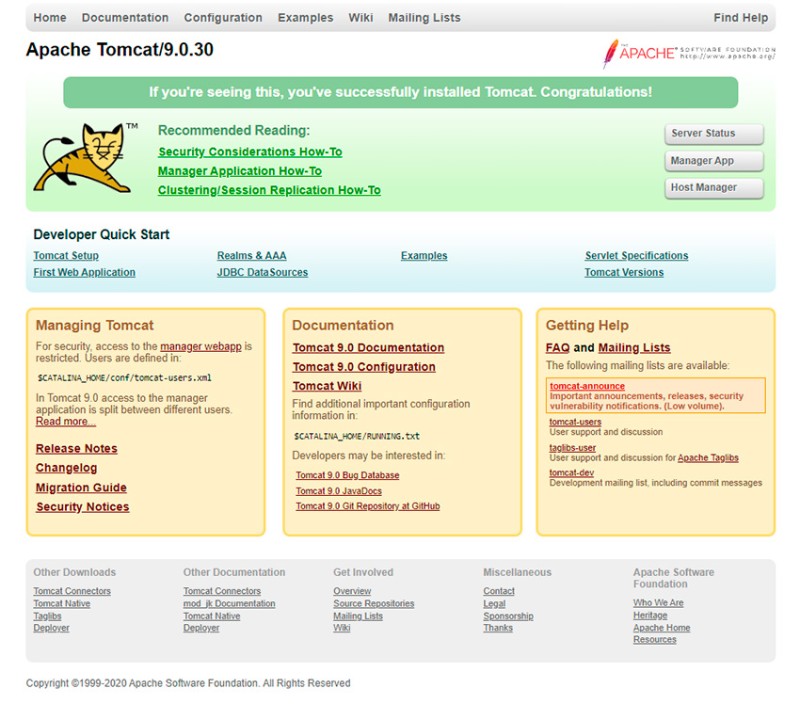
Task: Open the Wiki menu item
Action: 360,17
